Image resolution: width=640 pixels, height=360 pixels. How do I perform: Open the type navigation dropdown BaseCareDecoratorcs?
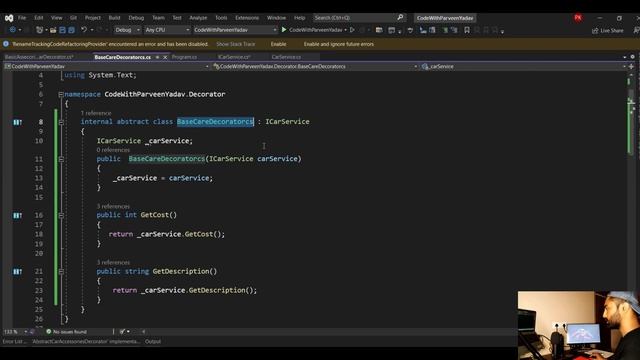[x=315, y=66]
